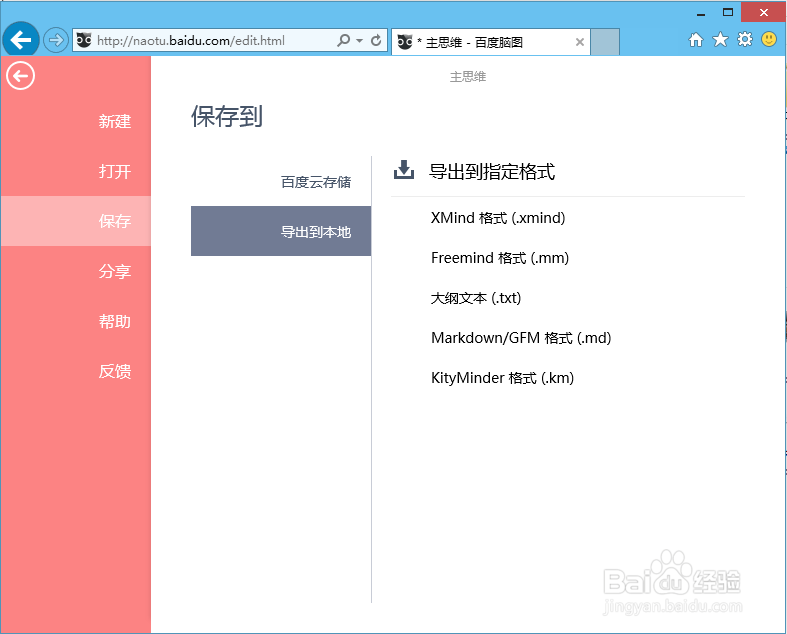Open a new blank tab

(605, 42)
